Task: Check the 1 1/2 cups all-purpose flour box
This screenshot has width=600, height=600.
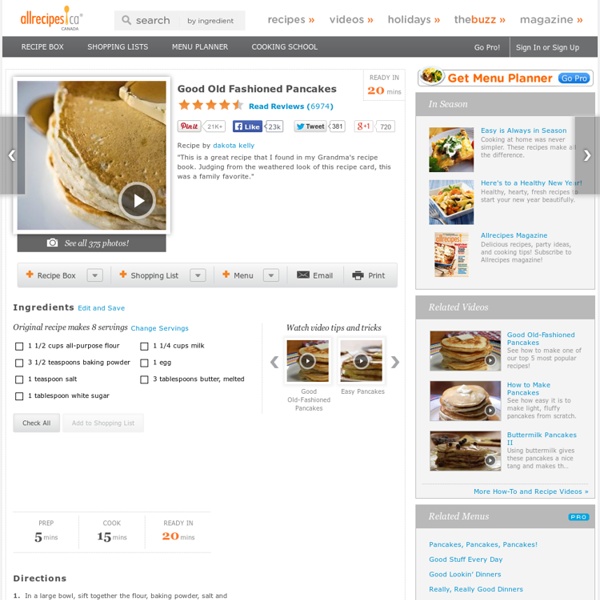Action: click(19, 346)
